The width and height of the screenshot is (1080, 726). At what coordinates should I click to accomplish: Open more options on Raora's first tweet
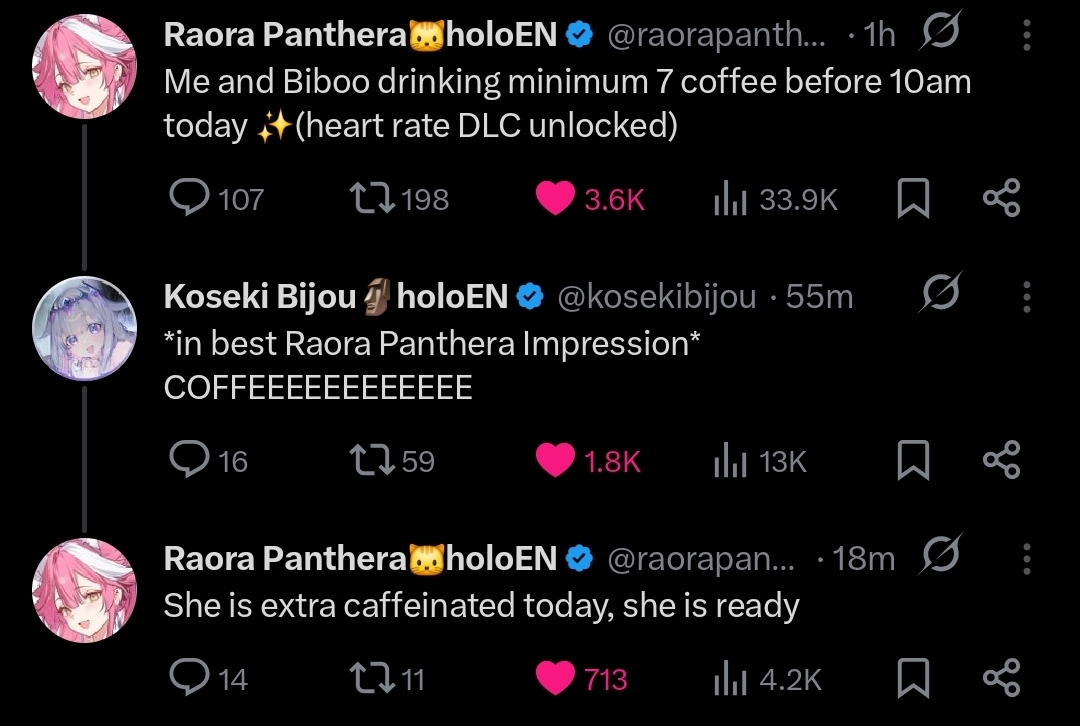click(1026, 36)
